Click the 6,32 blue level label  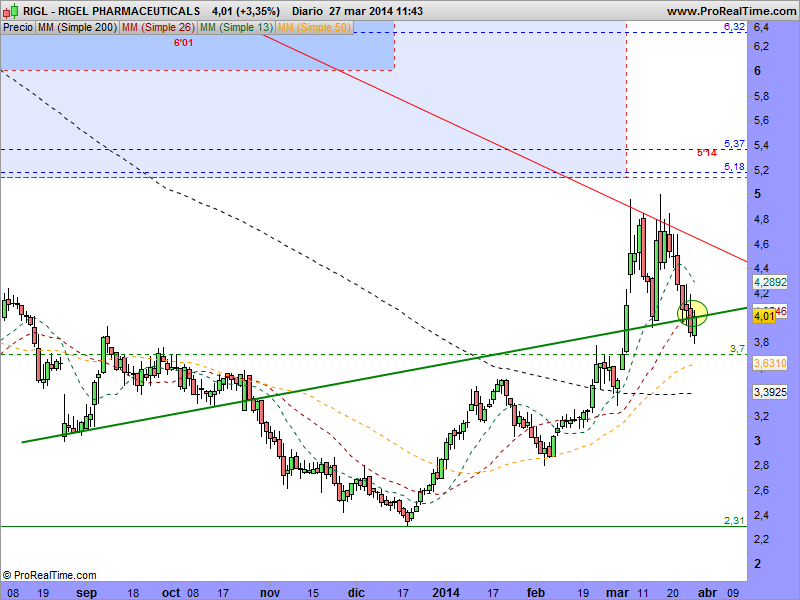734,27
